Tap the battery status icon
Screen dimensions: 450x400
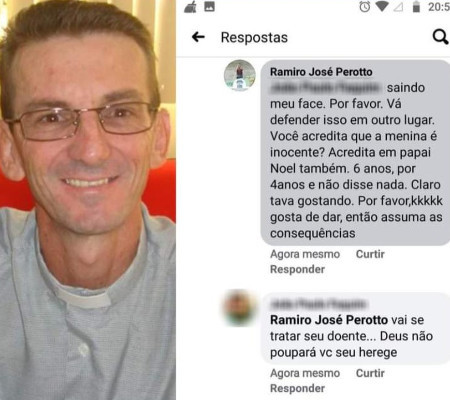click(x=416, y=7)
